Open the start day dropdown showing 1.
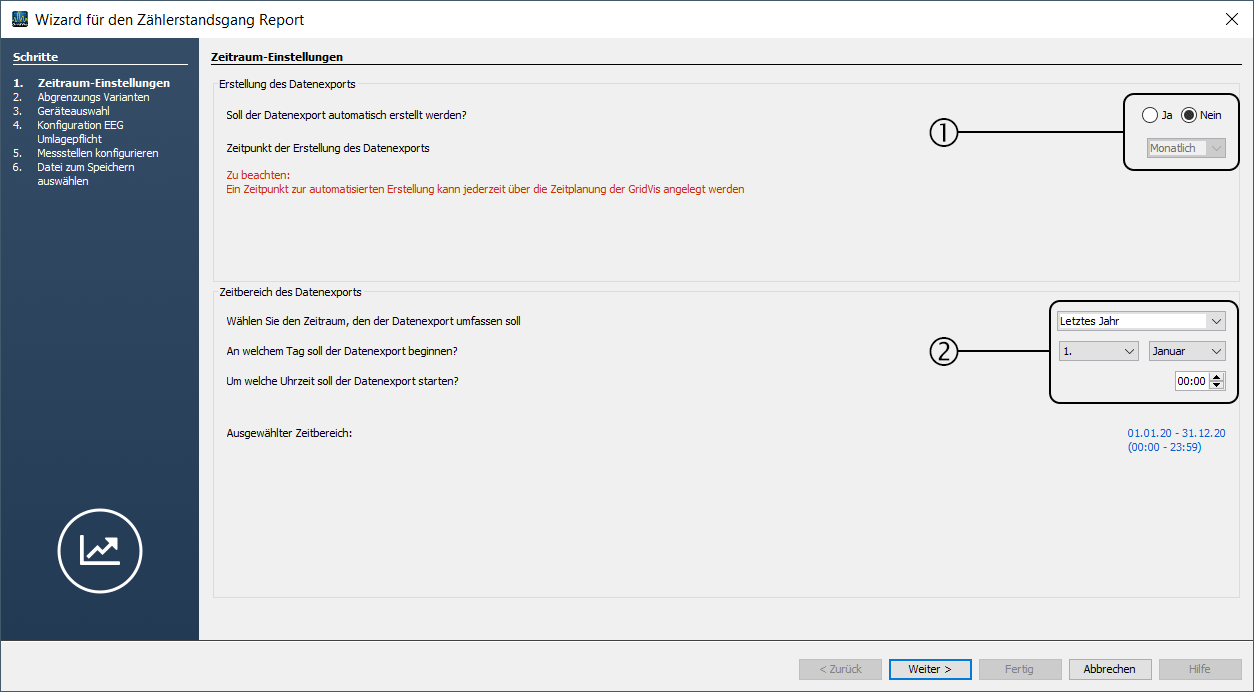Viewport: 1254px width, 692px height. [1099, 351]
